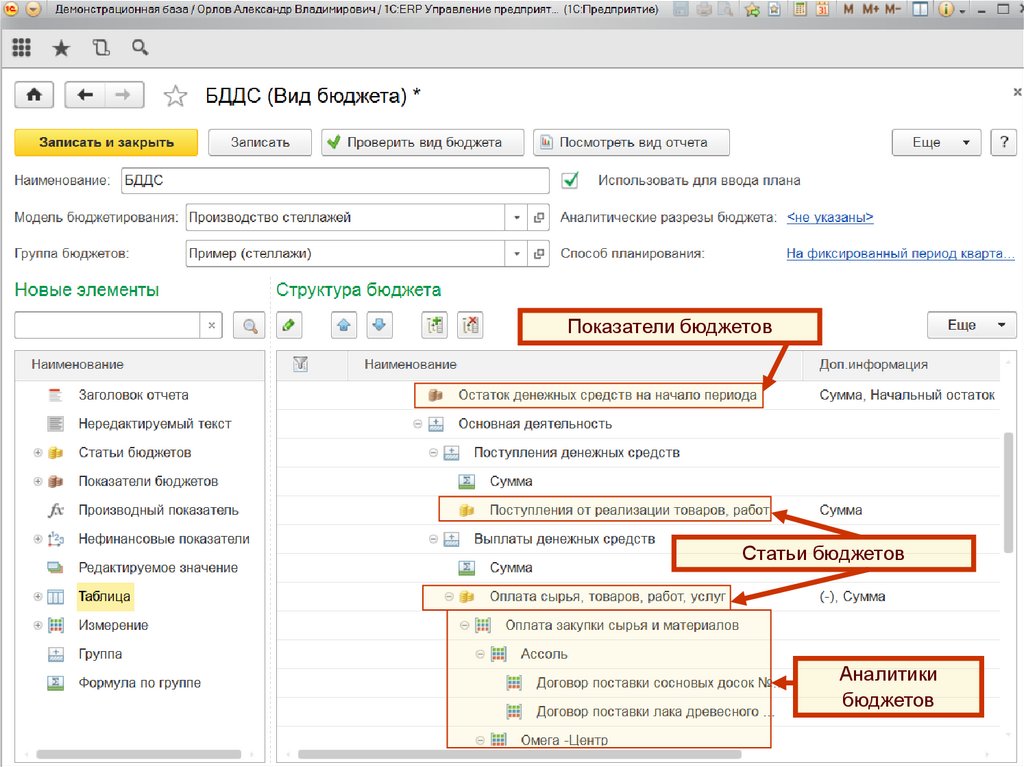Move element up with arrow icon
This screenshot has width=1024, height=767.
344,325
